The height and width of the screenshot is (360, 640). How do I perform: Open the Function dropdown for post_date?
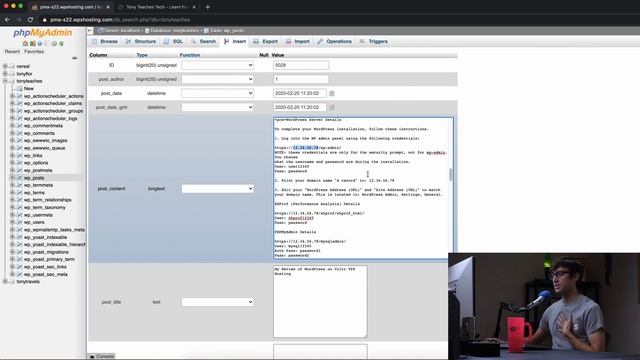218,93
